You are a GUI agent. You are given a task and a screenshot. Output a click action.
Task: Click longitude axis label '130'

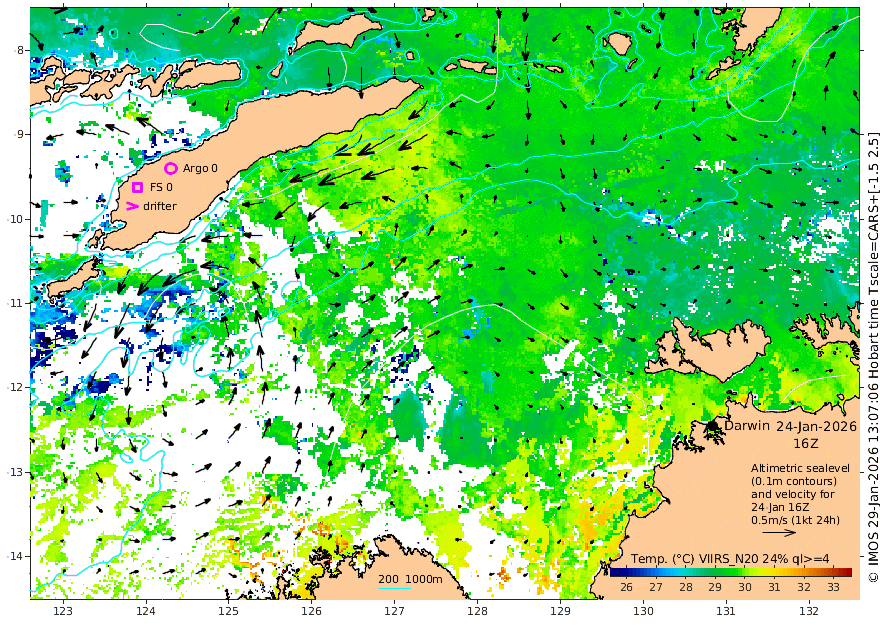click(x=643, y=611)
